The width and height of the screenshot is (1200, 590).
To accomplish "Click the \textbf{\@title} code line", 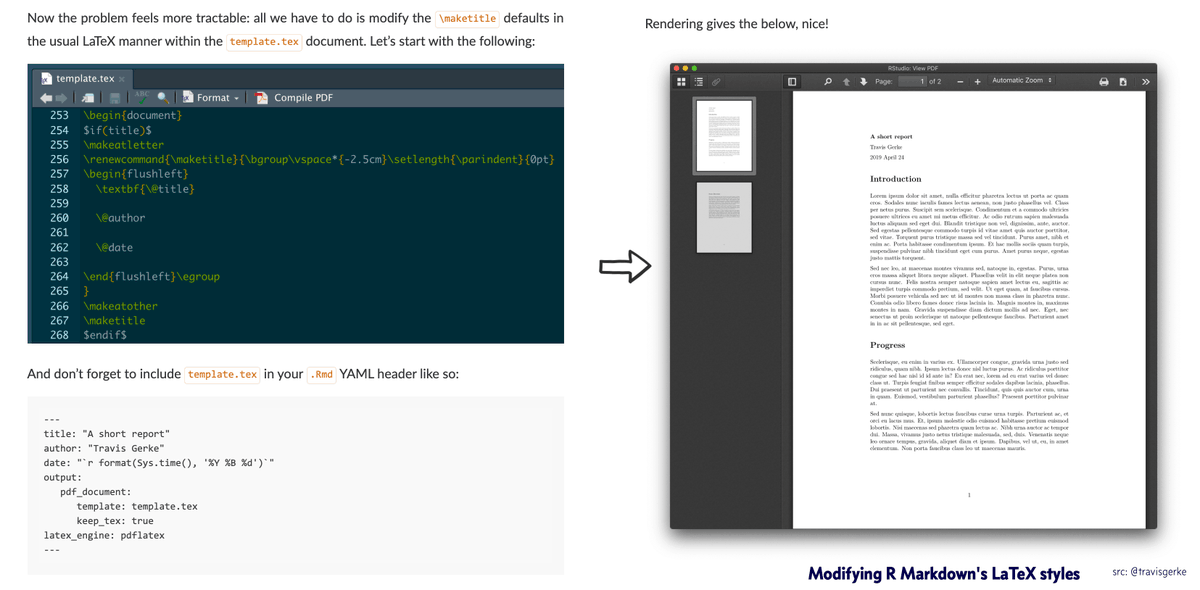I will (x=145, y=188).
